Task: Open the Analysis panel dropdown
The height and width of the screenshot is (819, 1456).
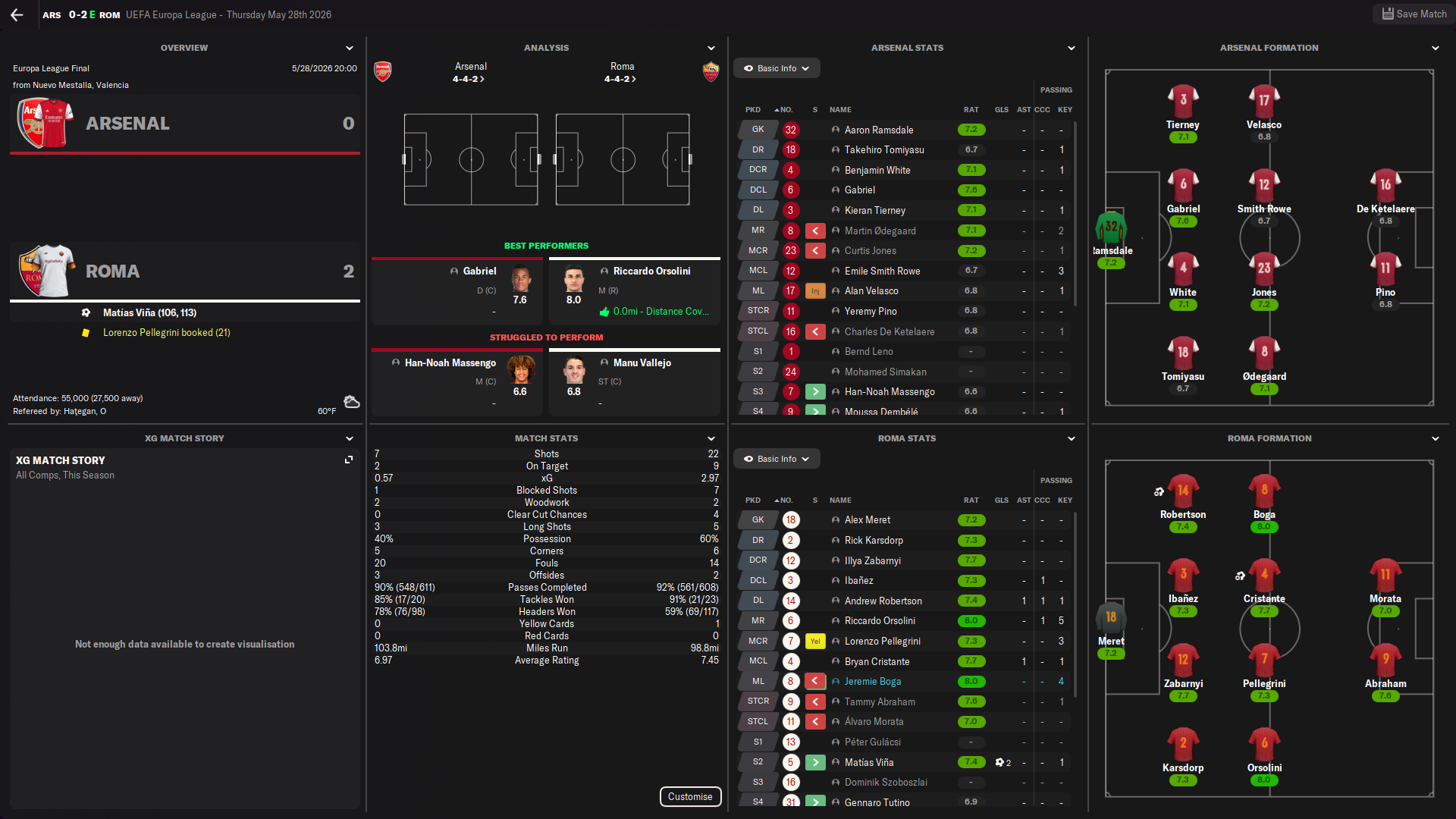Action: coord(711,48)
